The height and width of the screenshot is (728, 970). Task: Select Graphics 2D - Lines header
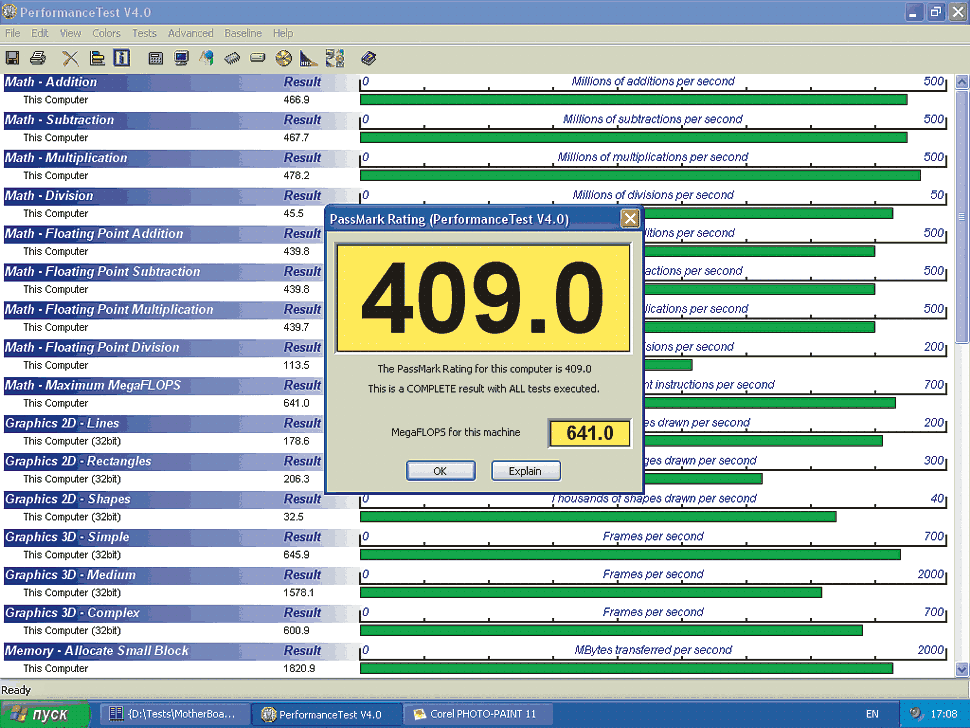tap(165, 424)
